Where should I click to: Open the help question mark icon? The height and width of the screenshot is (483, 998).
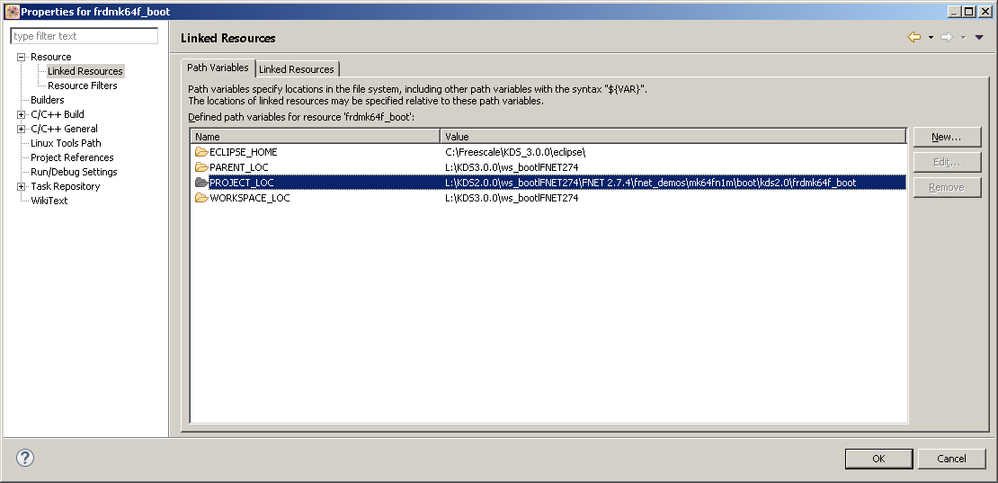tap(25, 458)
